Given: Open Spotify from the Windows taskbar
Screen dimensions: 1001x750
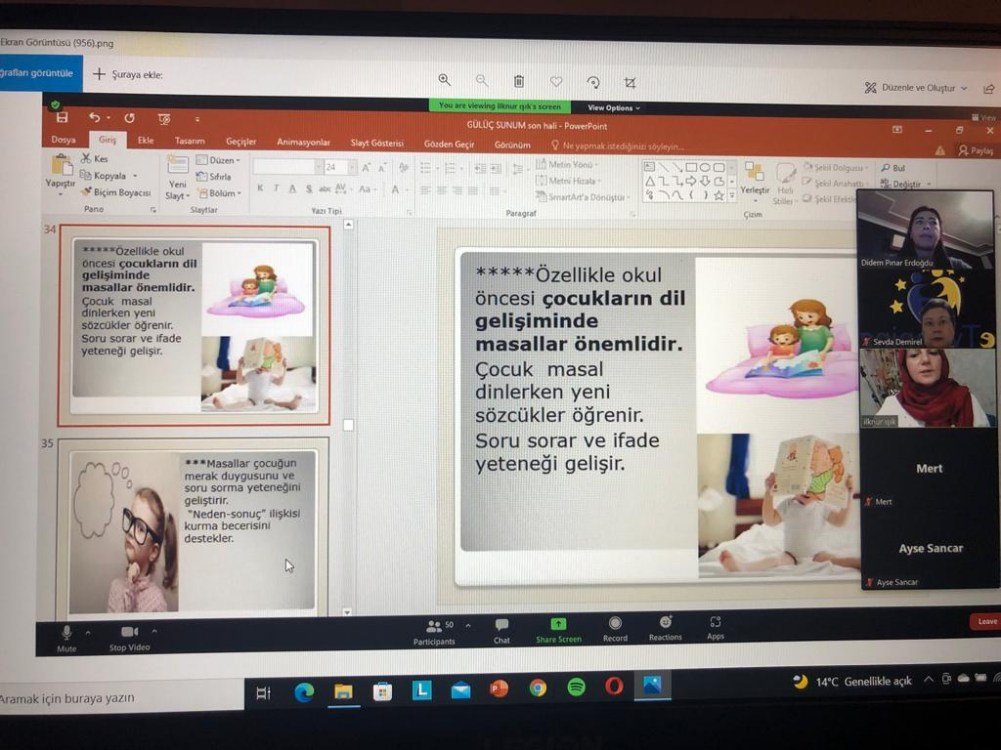Looking at the screenshot, I should [576, 688].
